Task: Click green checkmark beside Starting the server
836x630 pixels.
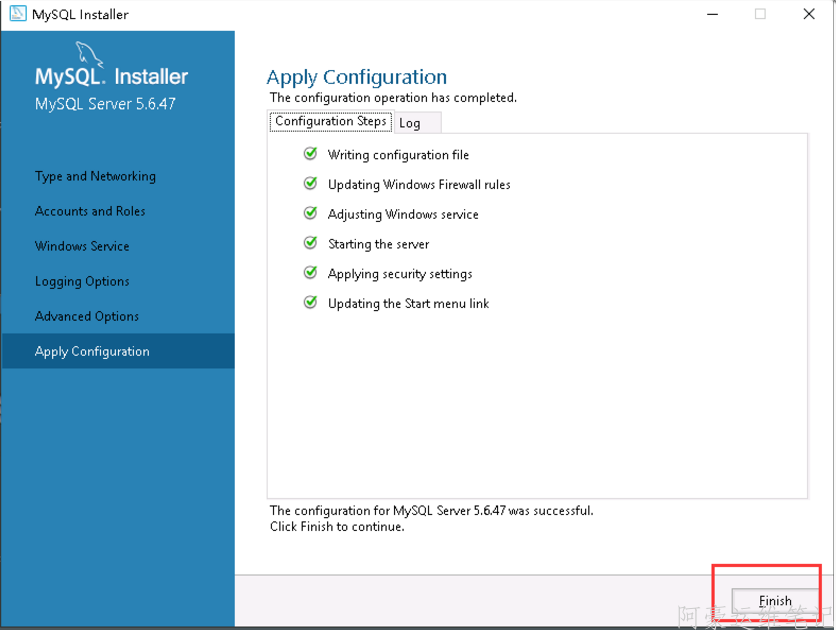Action: coord(310,243)
